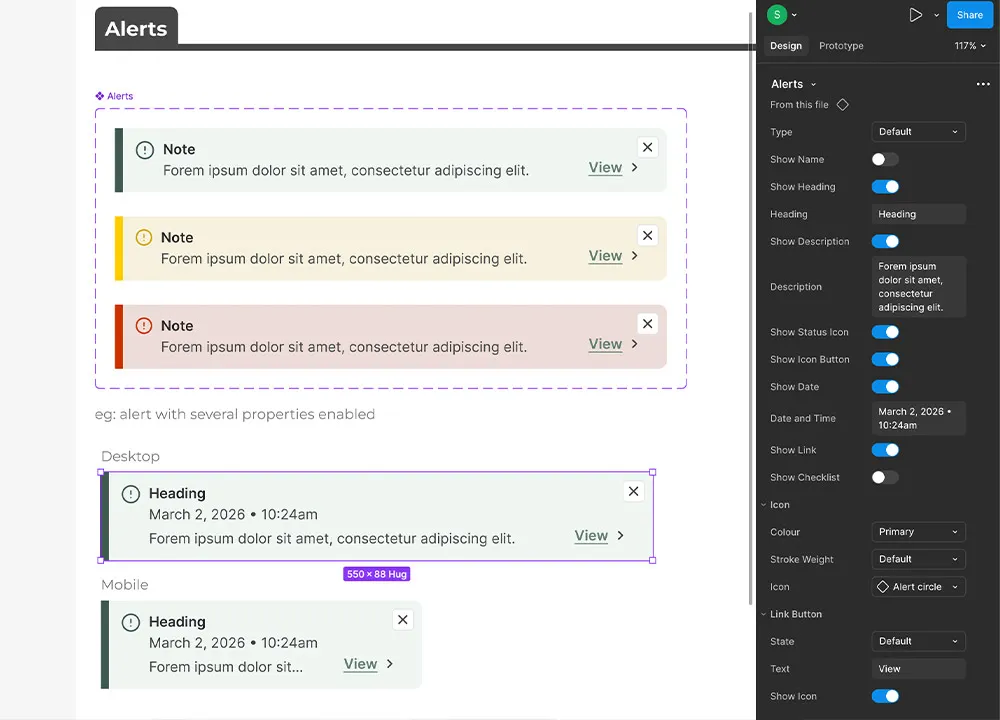Click the green S user avatar
The image size is (1000, 720).
(777, 15)
